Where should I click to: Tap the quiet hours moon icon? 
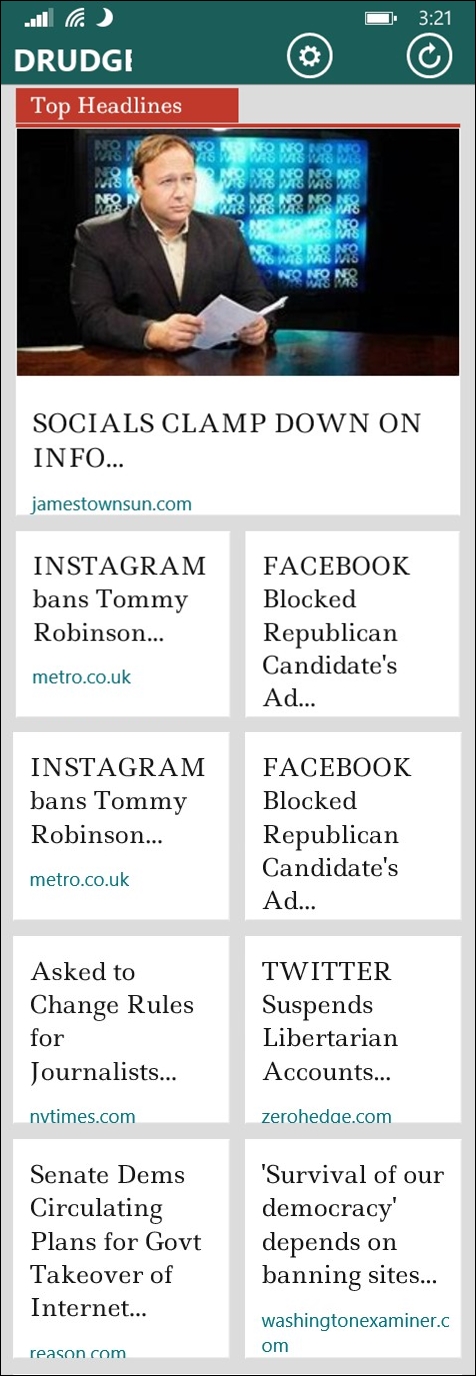pos(105,18)
